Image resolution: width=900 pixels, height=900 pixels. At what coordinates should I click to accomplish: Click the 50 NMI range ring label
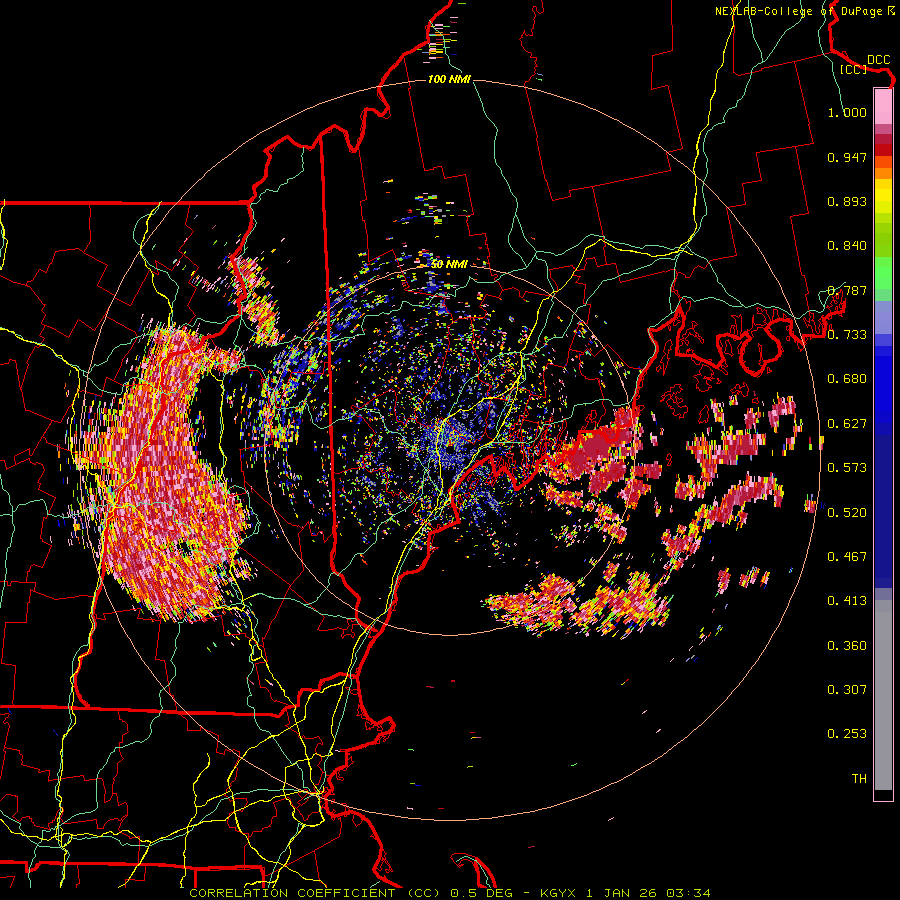click(x=449, y=264)
